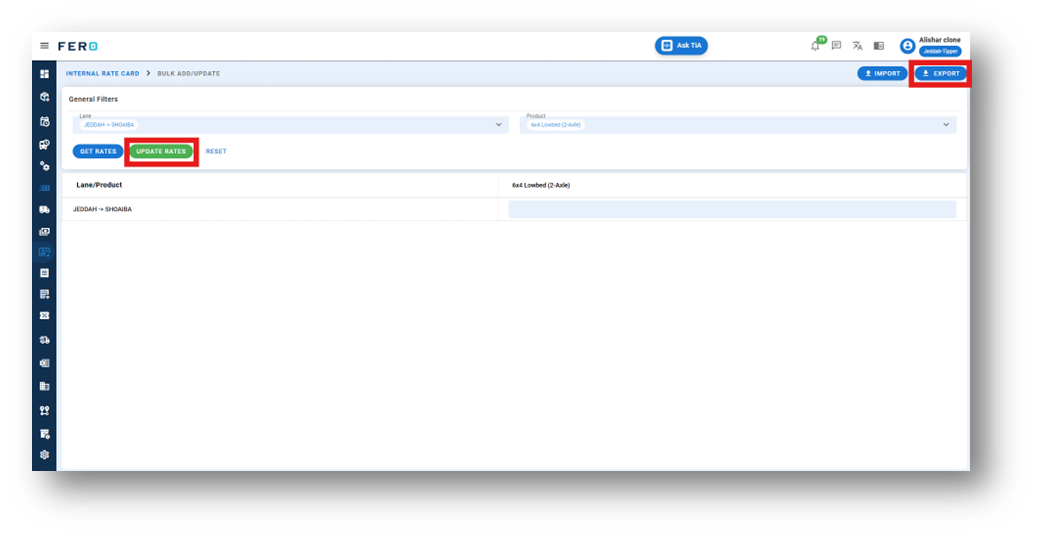
Task: Toggle the side panel layout icon
Action: [x=878, y=46]
